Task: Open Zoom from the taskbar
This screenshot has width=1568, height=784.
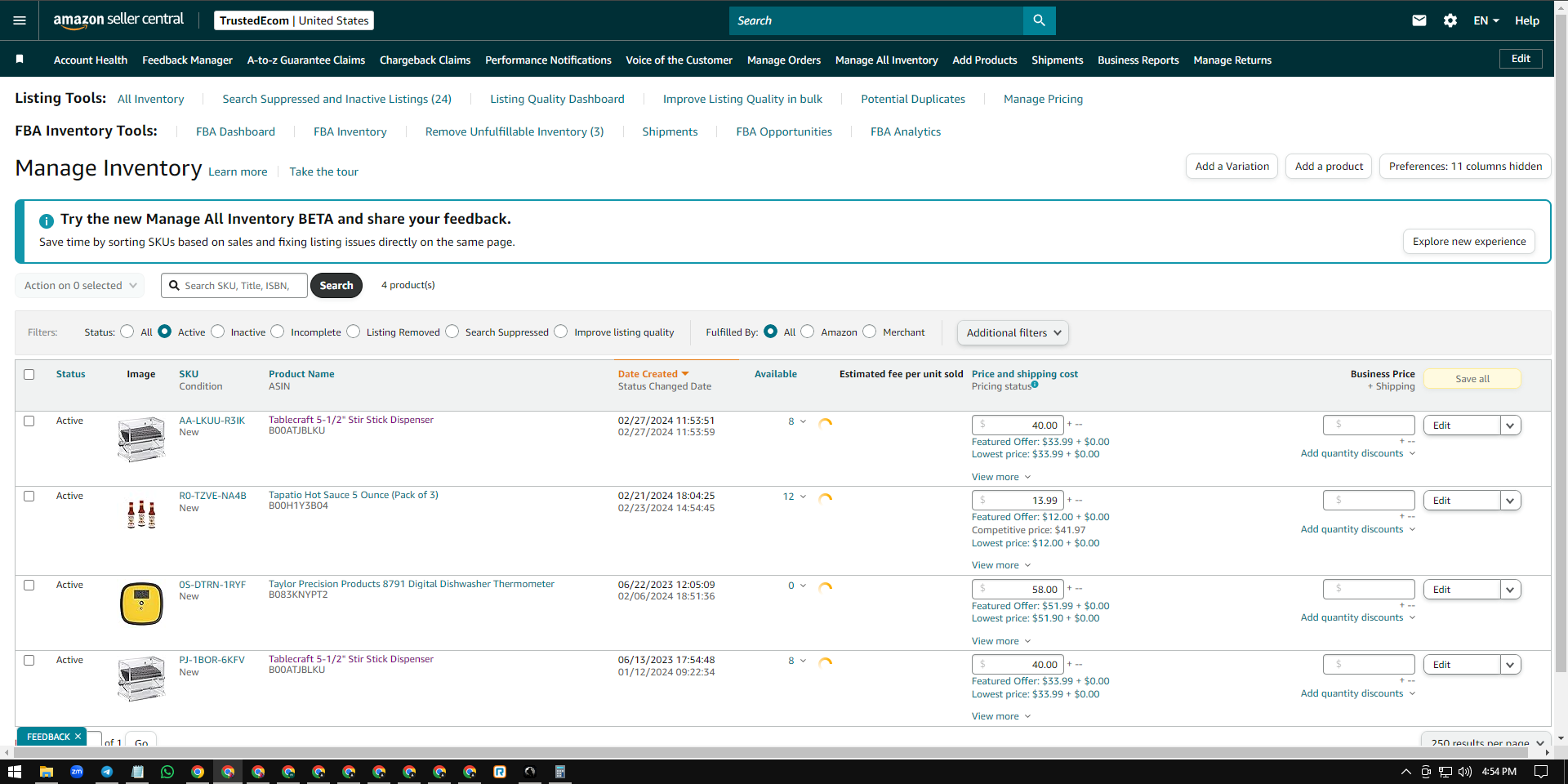Action: [77, 772]
